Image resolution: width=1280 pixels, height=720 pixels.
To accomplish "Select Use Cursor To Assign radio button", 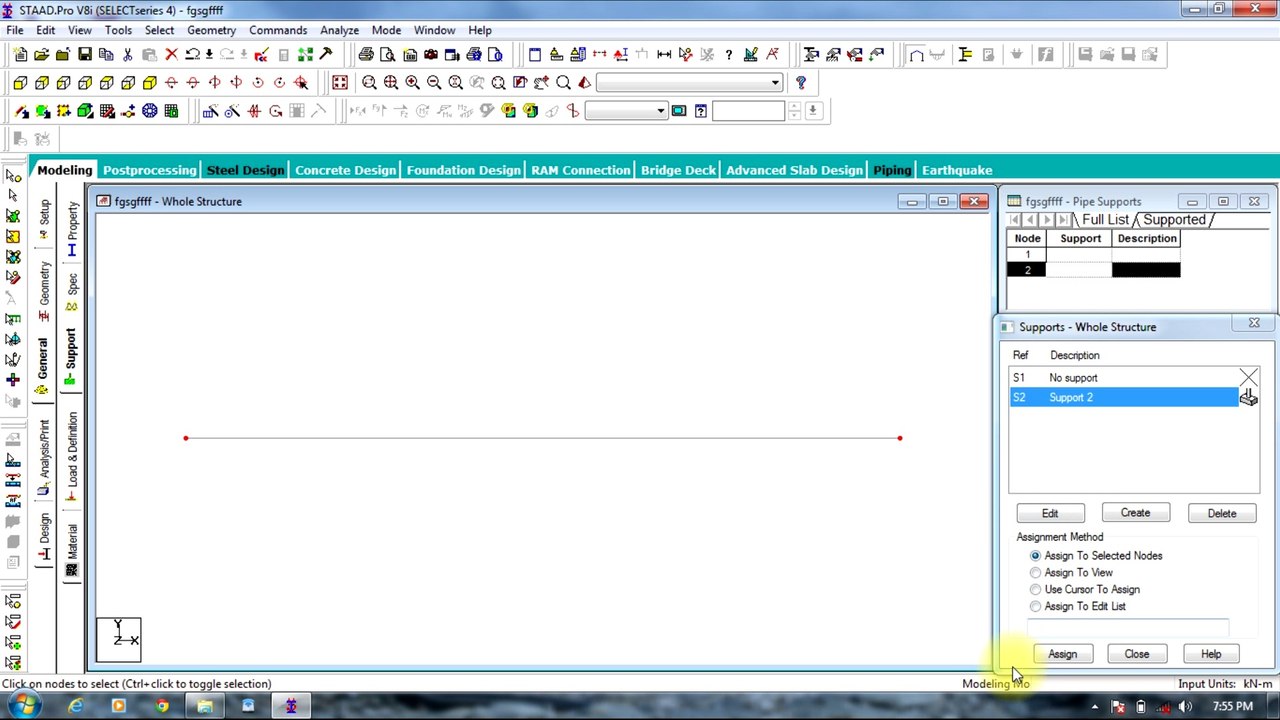I will (x=1035, y=590).
